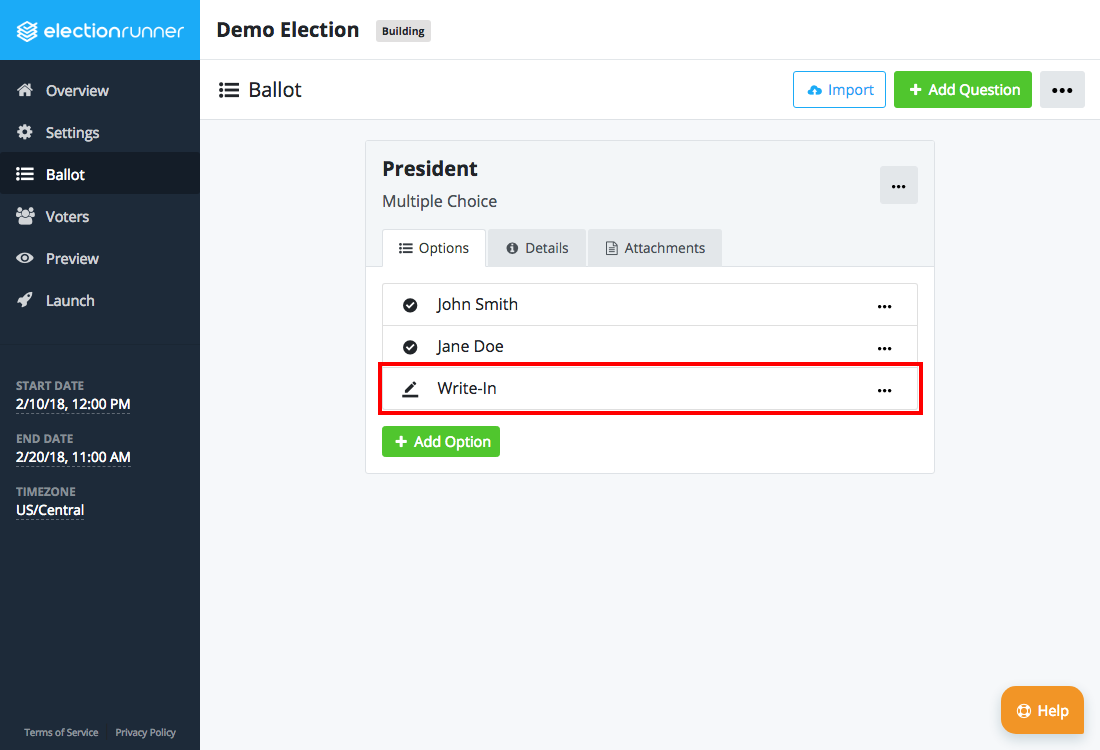Open the Terms of Service link
The height and width of the screenshot is (750, 1100).
tap(61, 732)
